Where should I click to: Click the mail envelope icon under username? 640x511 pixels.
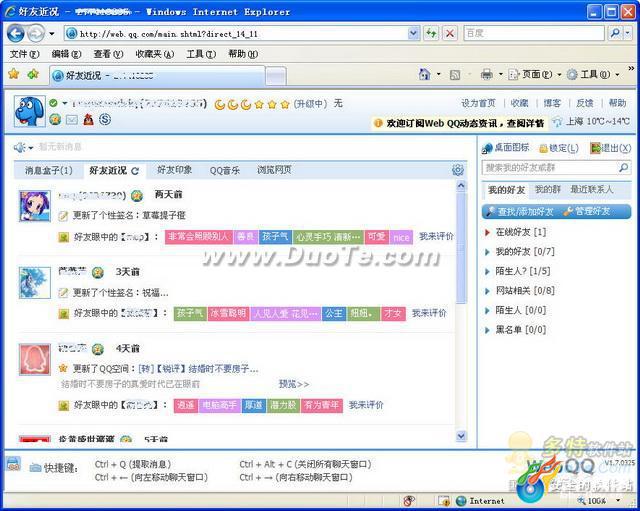tap(71, 120)
